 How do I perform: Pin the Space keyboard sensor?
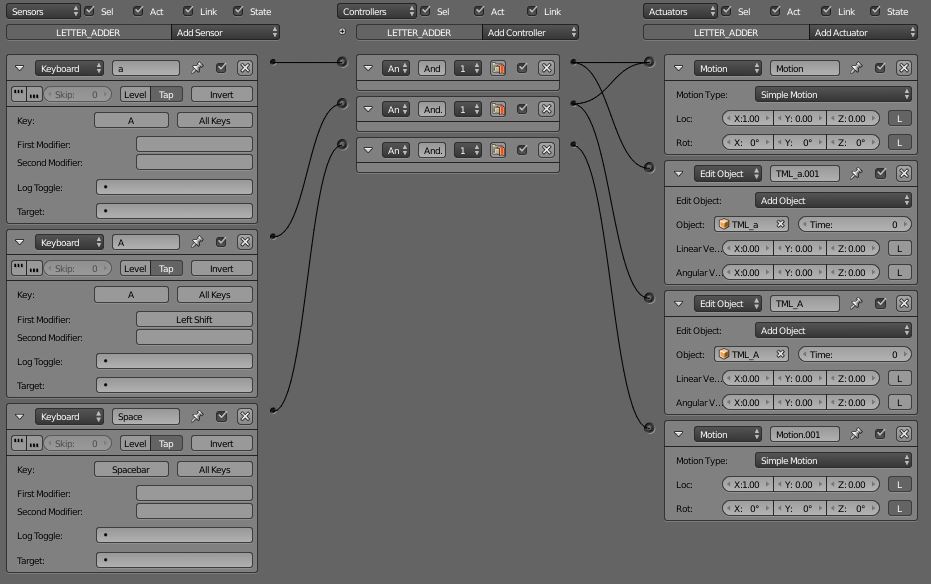tap(197, 417)
